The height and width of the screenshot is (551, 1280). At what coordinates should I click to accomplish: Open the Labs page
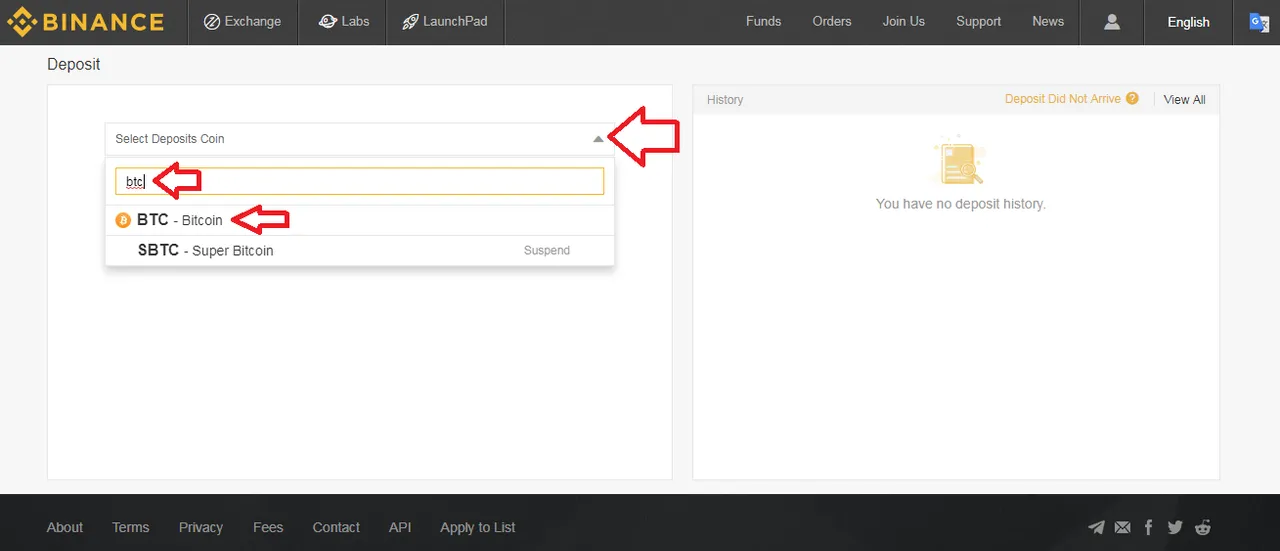(x=343, y=21)
